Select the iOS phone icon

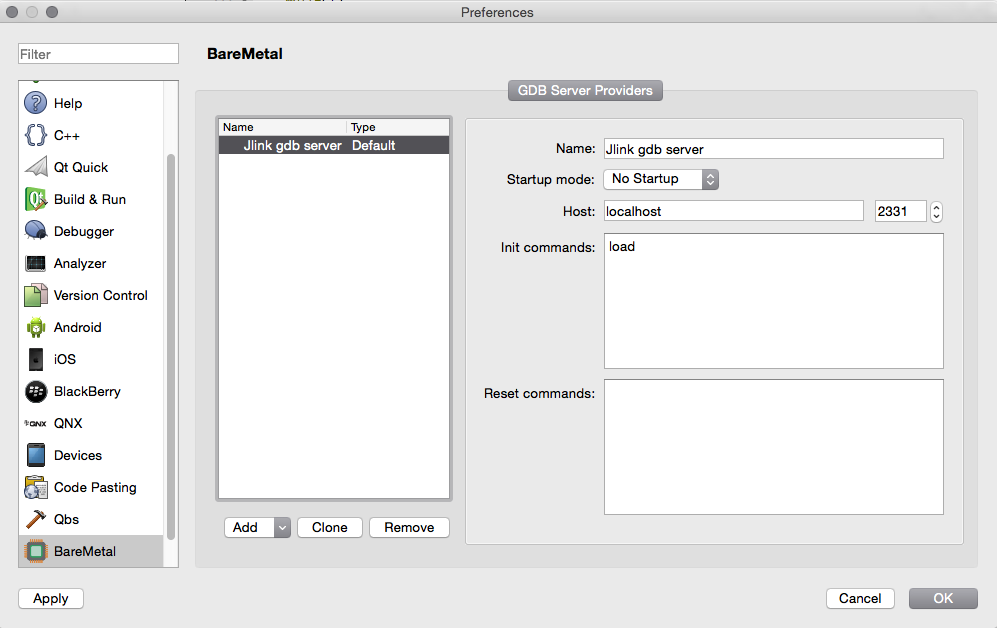tap(36, 359)
